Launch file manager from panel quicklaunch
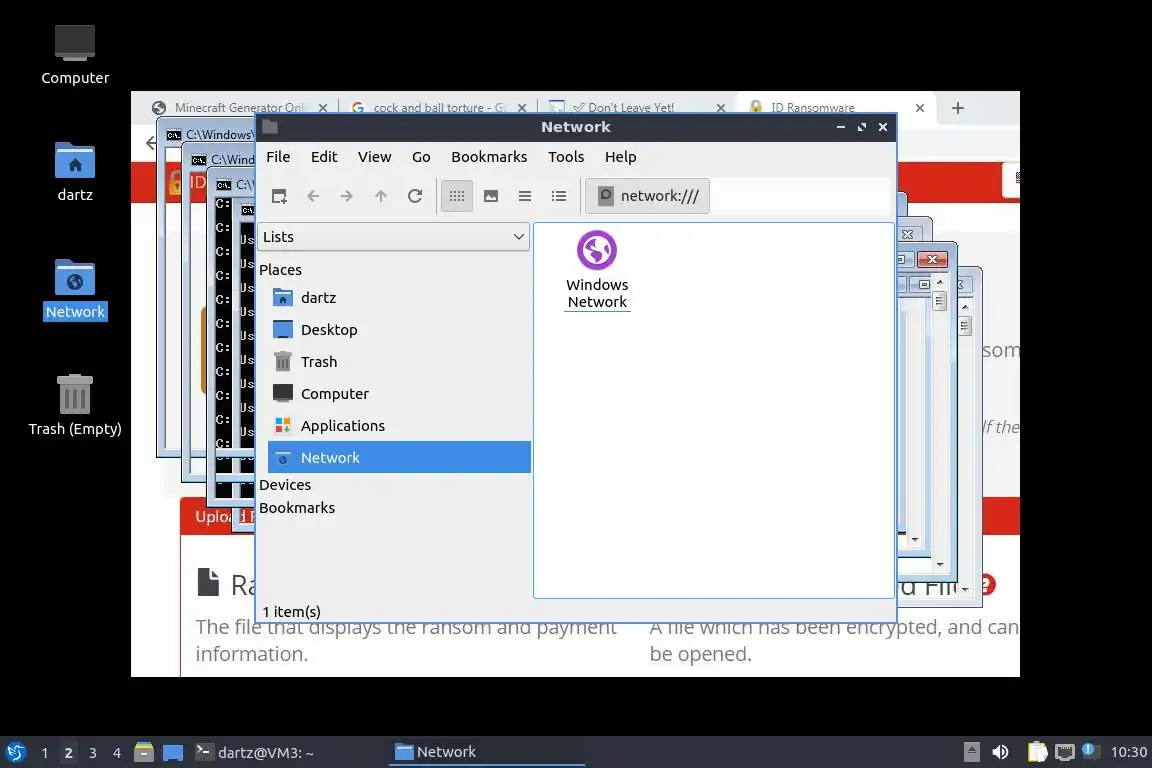This screenshot has width=1152, height=768. pyautogui.click(x=144, y=752)
